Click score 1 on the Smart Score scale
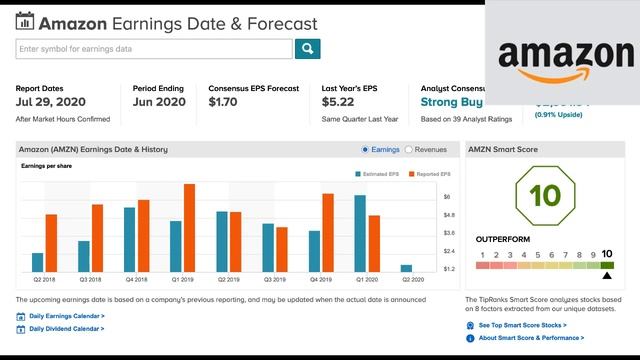 (482, 255)
